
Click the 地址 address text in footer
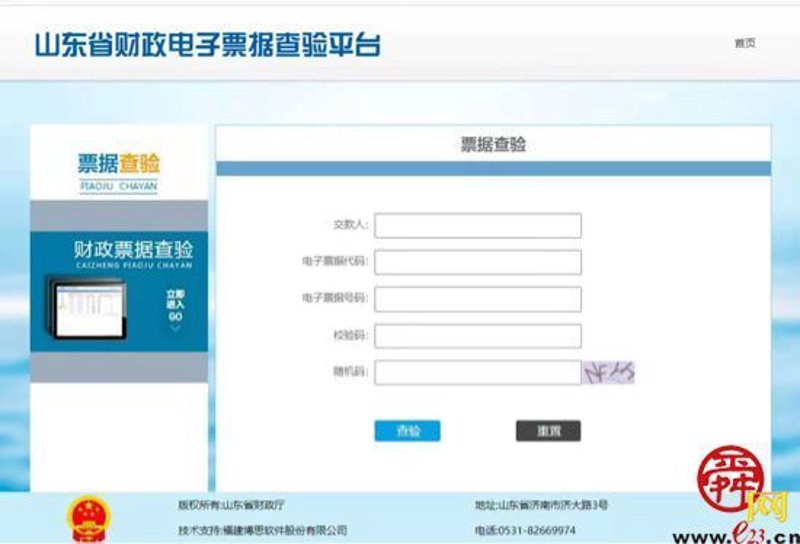(x=541, y=505)
